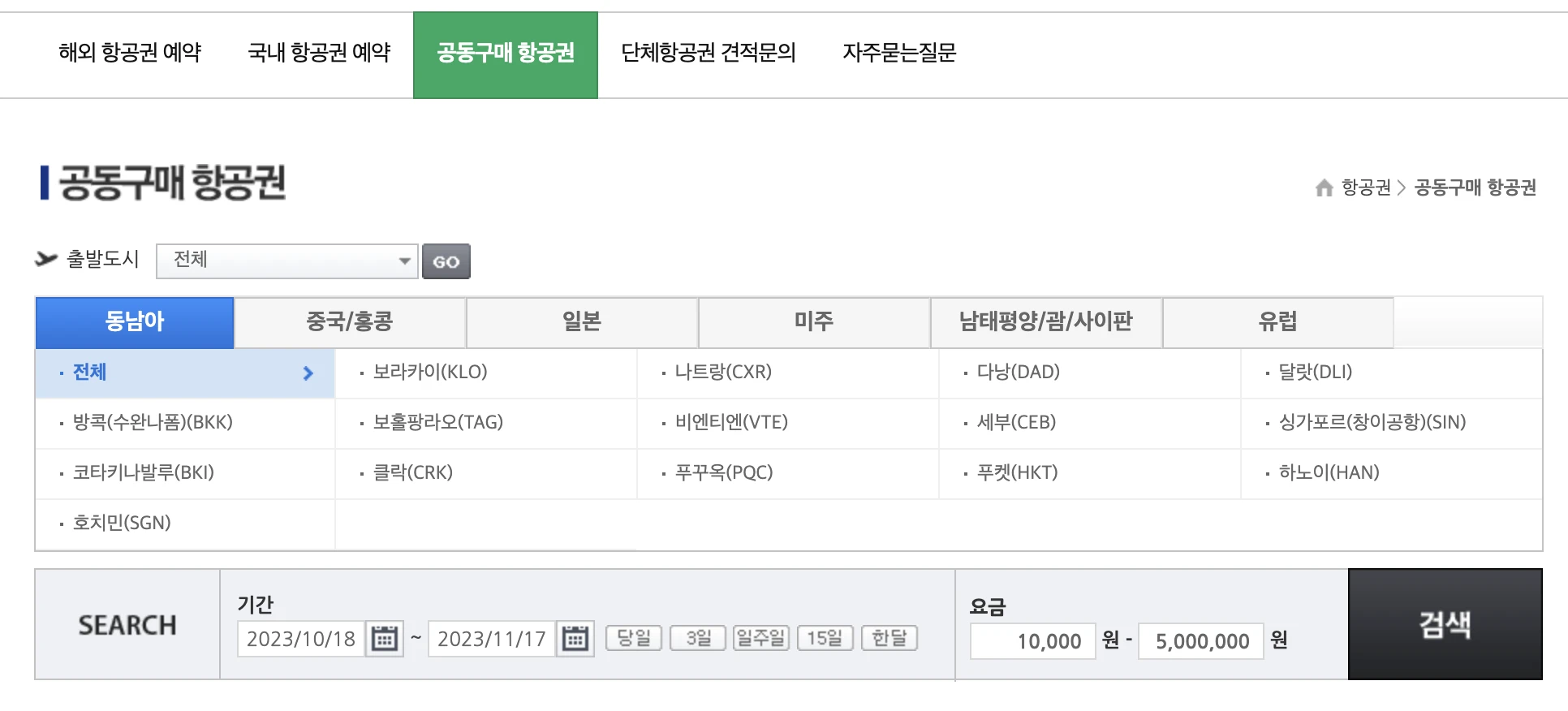
Task: Select the 3일 date range option
Action: click(696, 638)
